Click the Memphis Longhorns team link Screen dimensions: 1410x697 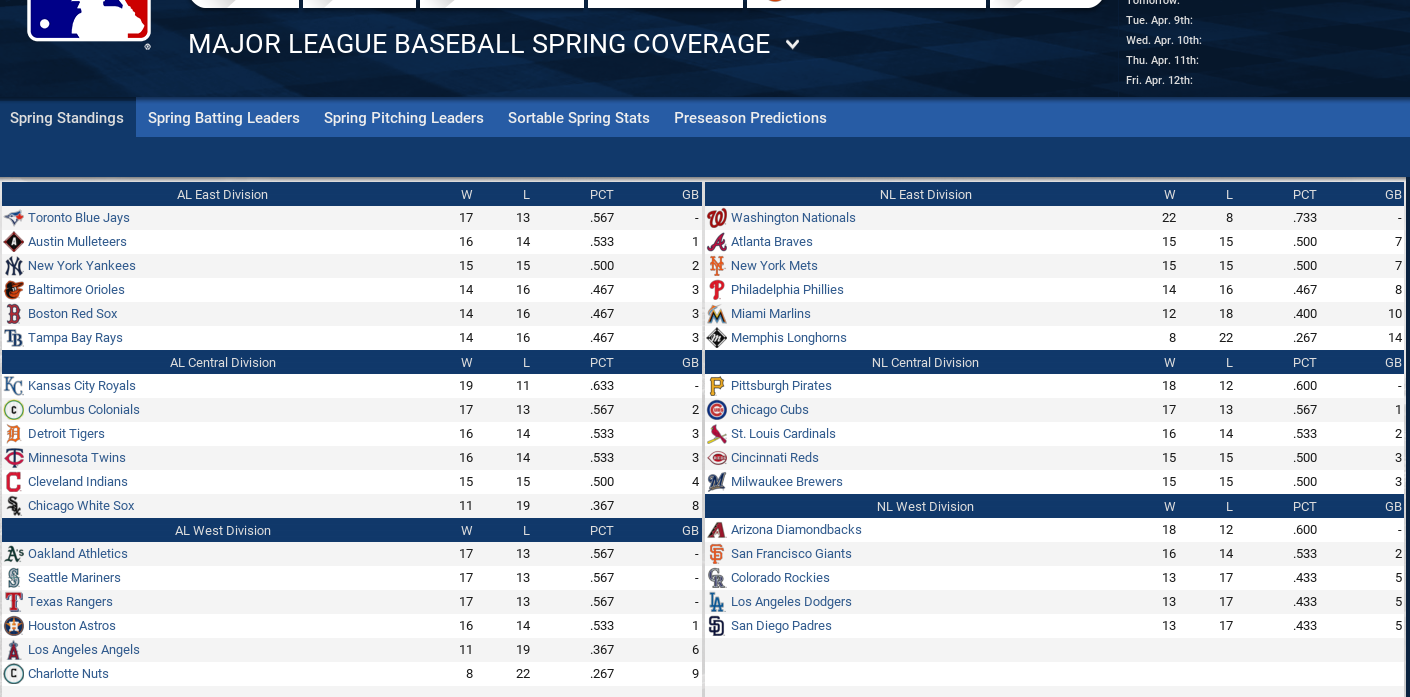[788, 338]
